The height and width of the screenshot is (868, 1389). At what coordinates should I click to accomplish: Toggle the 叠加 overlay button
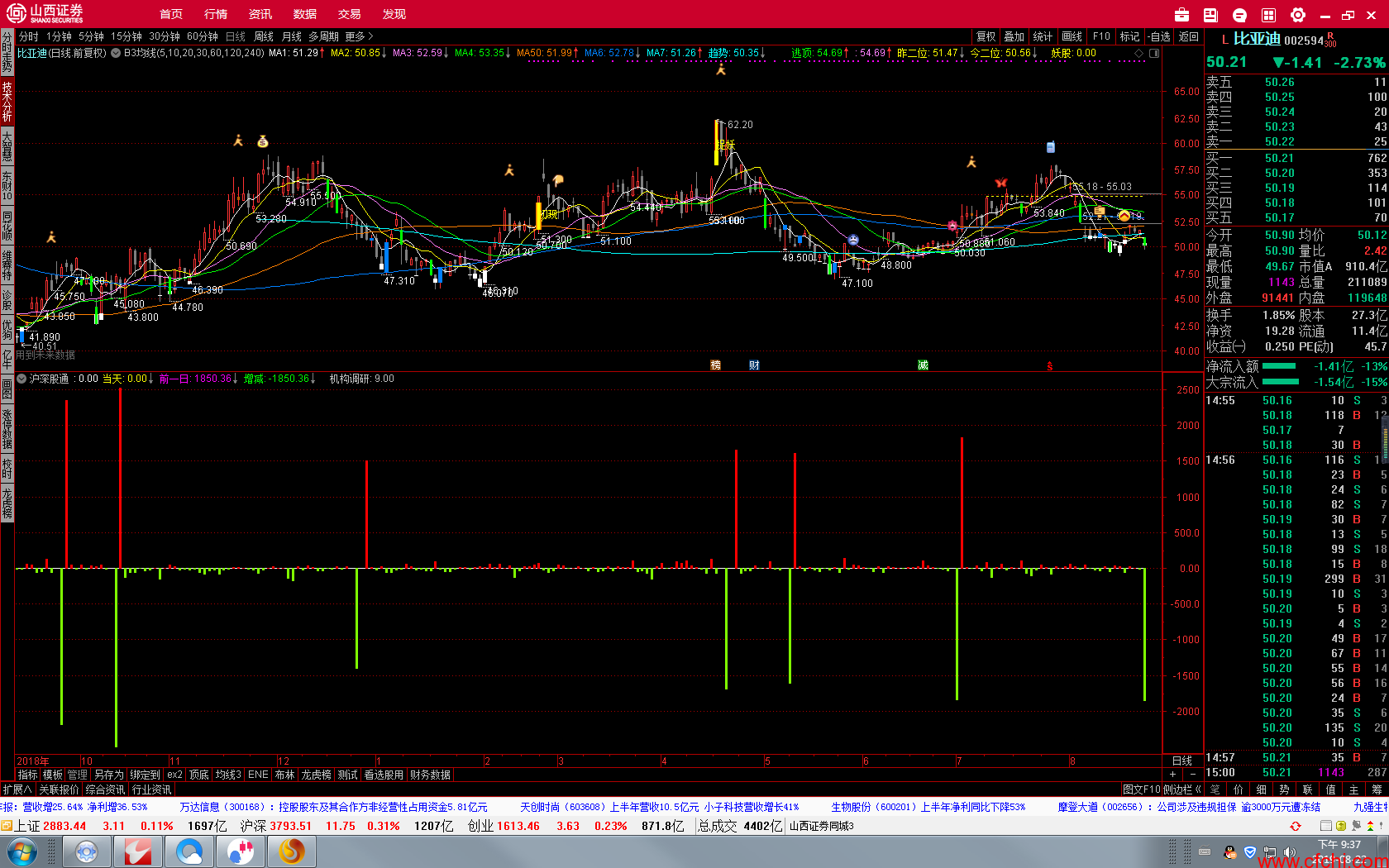click(1014, 36)
